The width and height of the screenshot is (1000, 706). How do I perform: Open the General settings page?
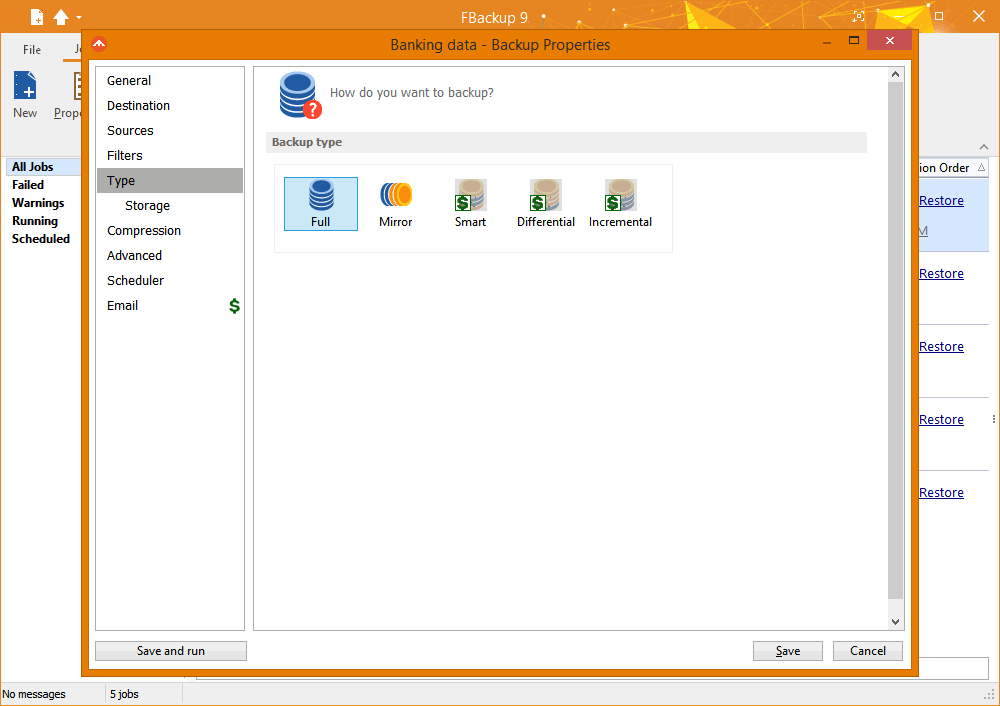click(170, 80)
